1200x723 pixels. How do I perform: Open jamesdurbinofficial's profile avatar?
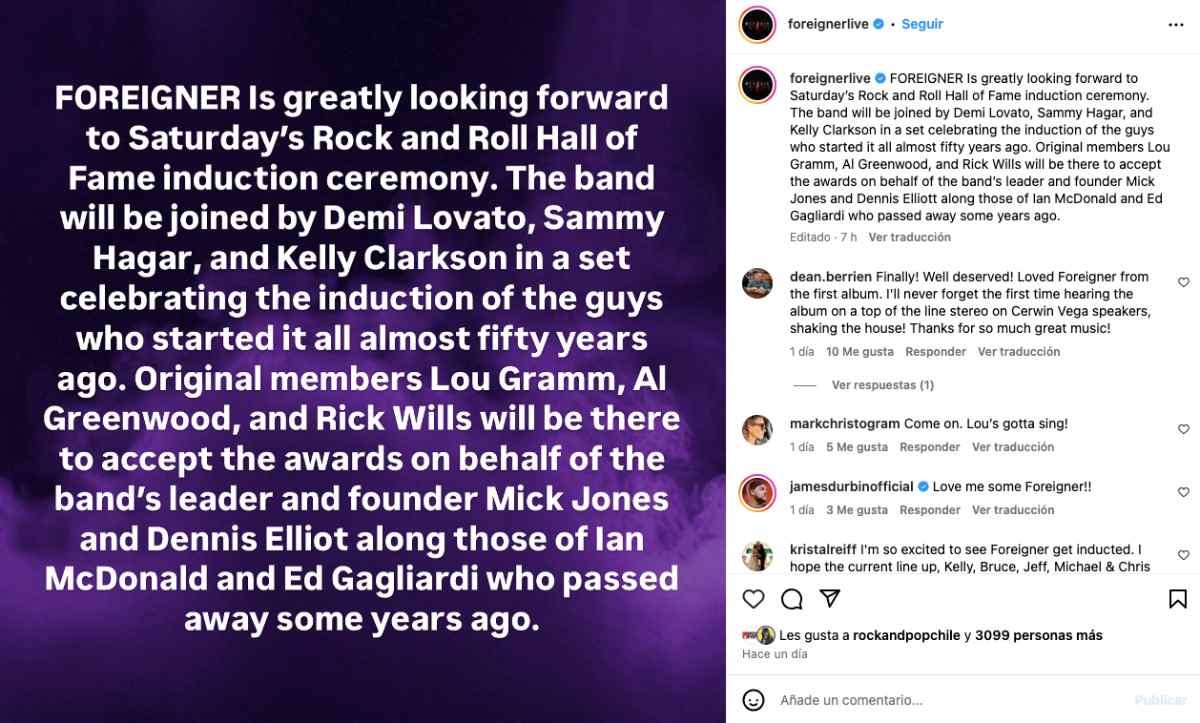click(x=757, y=493)
